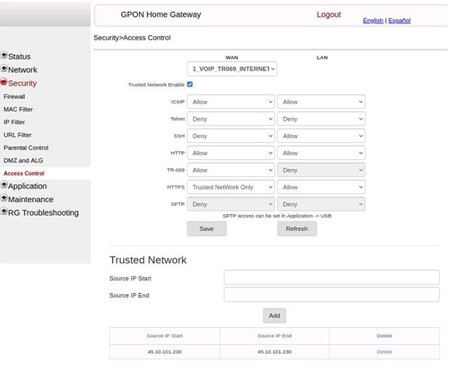
Task: Click the Save button
Action: [207, 229]
